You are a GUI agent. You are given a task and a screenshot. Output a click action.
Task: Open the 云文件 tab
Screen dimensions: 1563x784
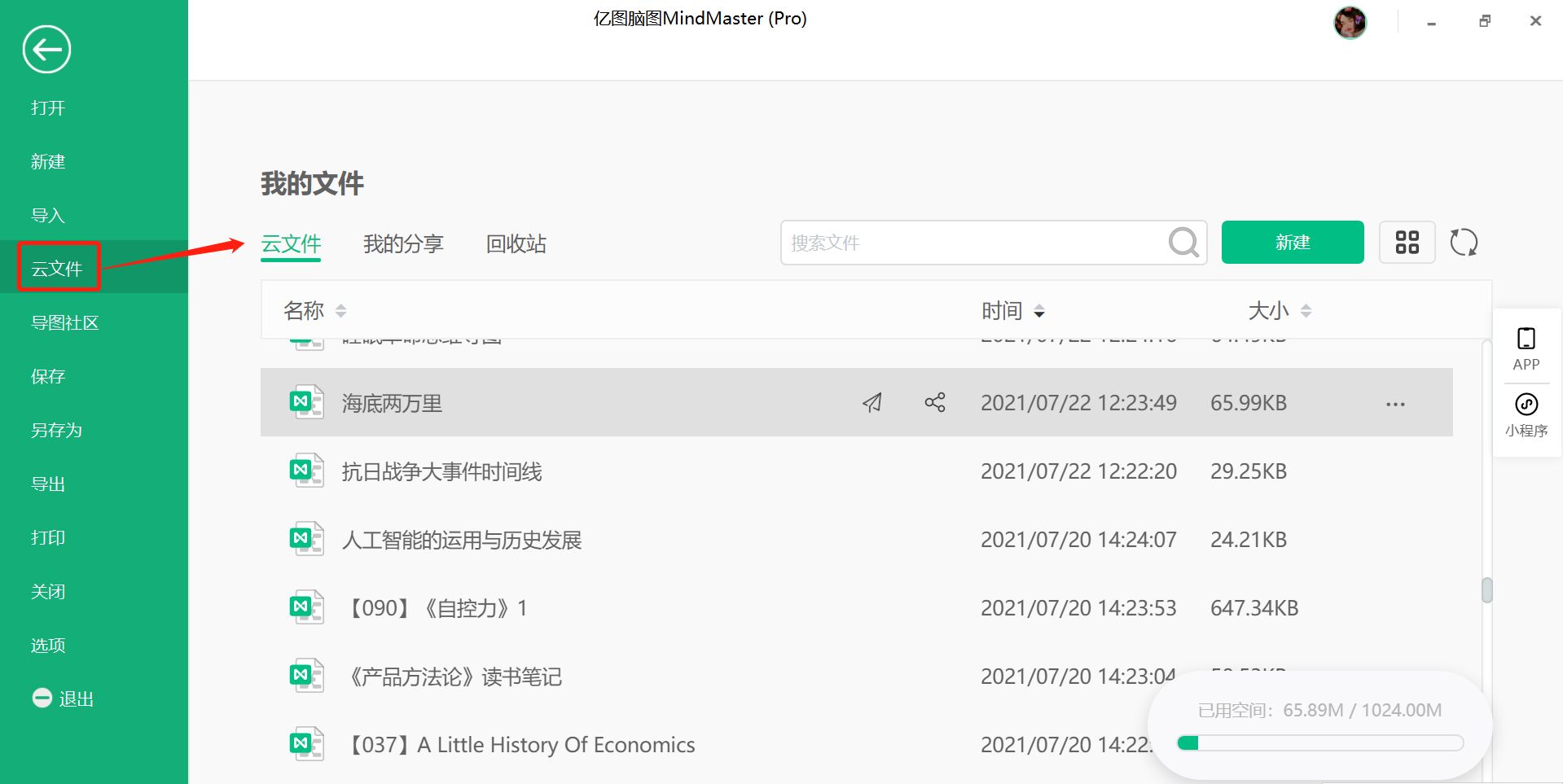pos(291,243)
